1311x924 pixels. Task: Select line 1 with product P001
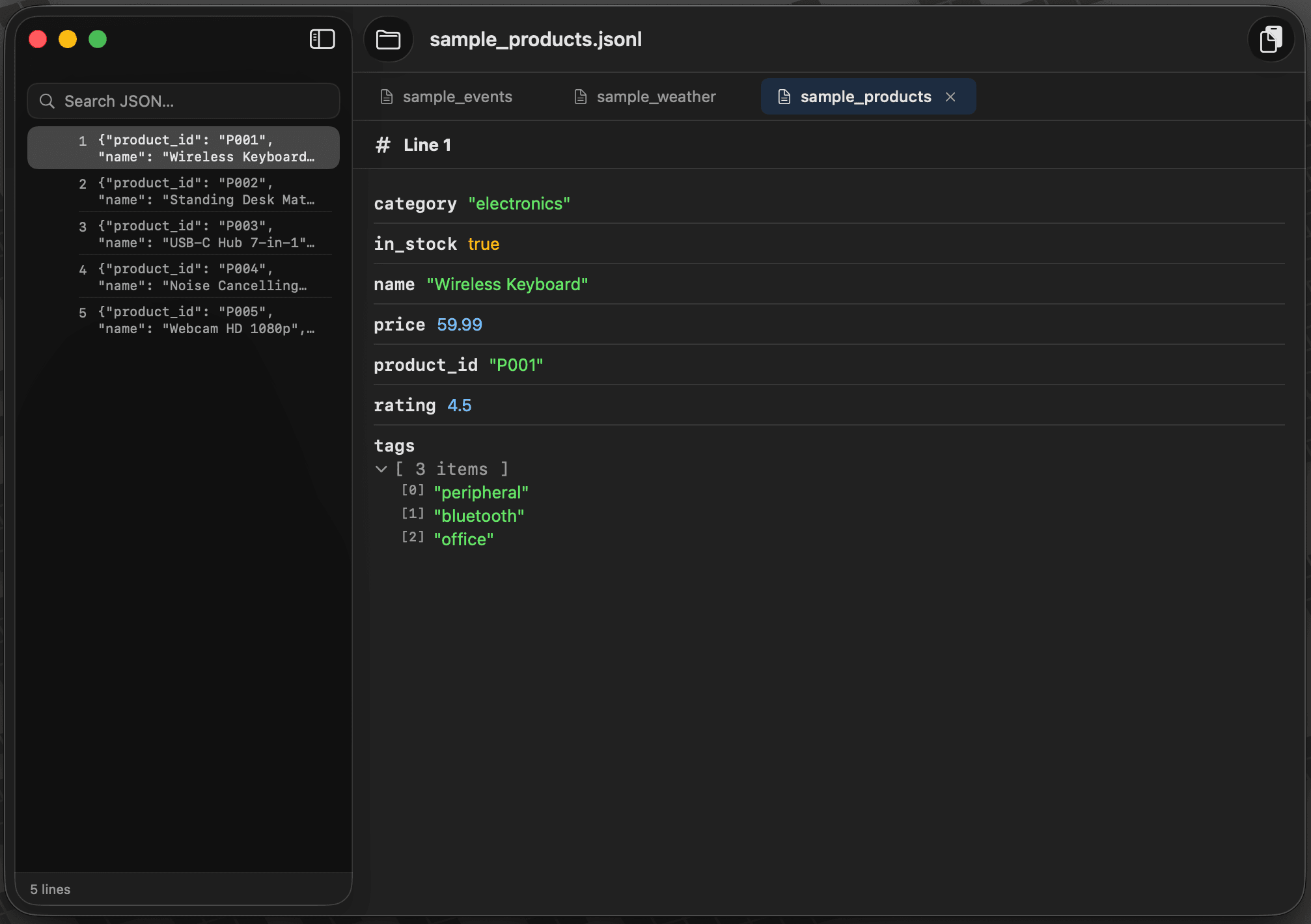[x=184, y=148]
